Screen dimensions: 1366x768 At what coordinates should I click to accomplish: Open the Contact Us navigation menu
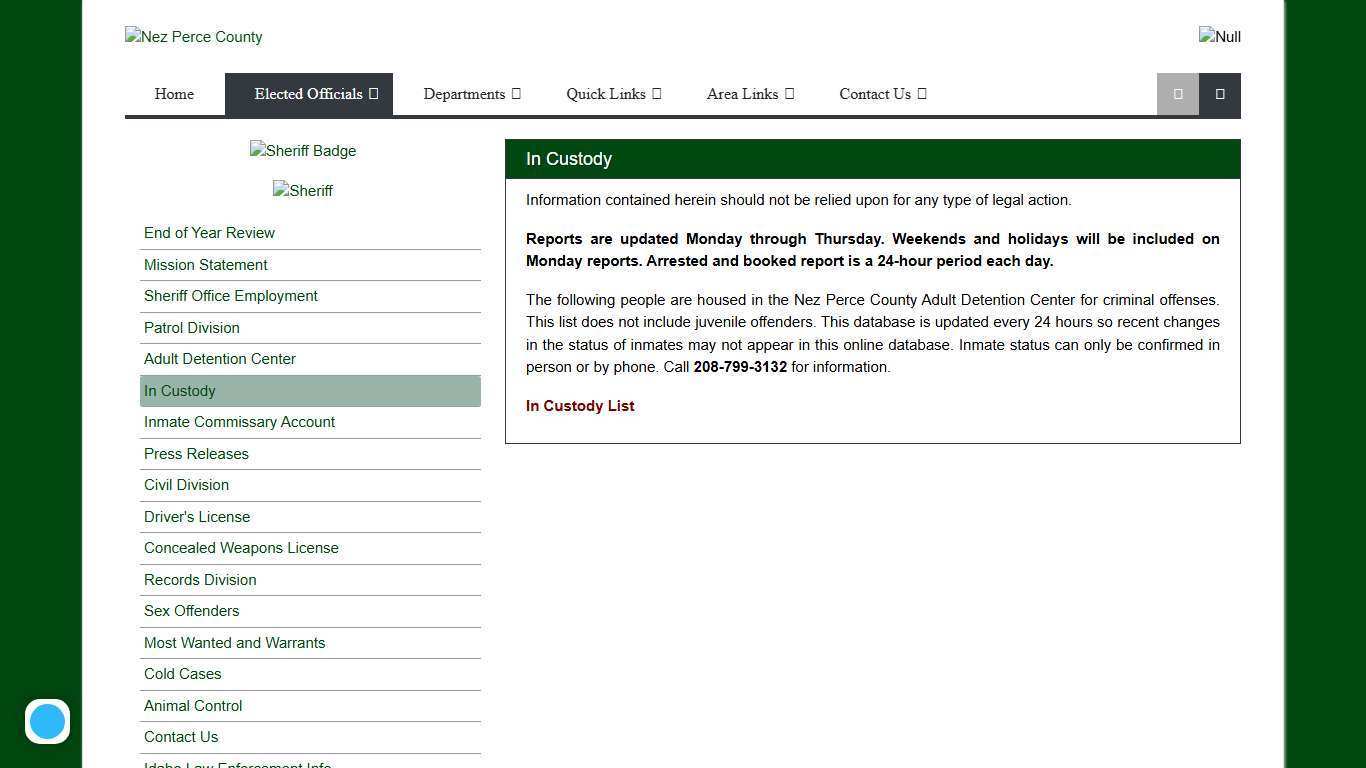(882, 94)
